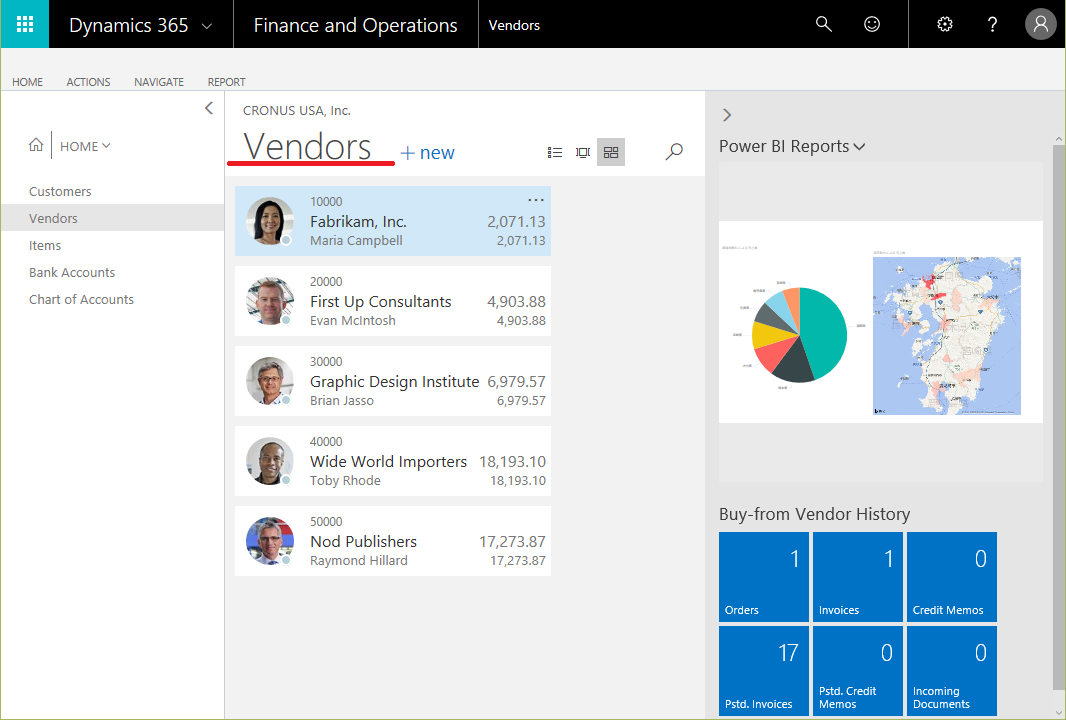Image resolution: width=1066 pixels, height=721 pixels.
Task: Open the HOME navigation dropdown
Action: (85, 146)
